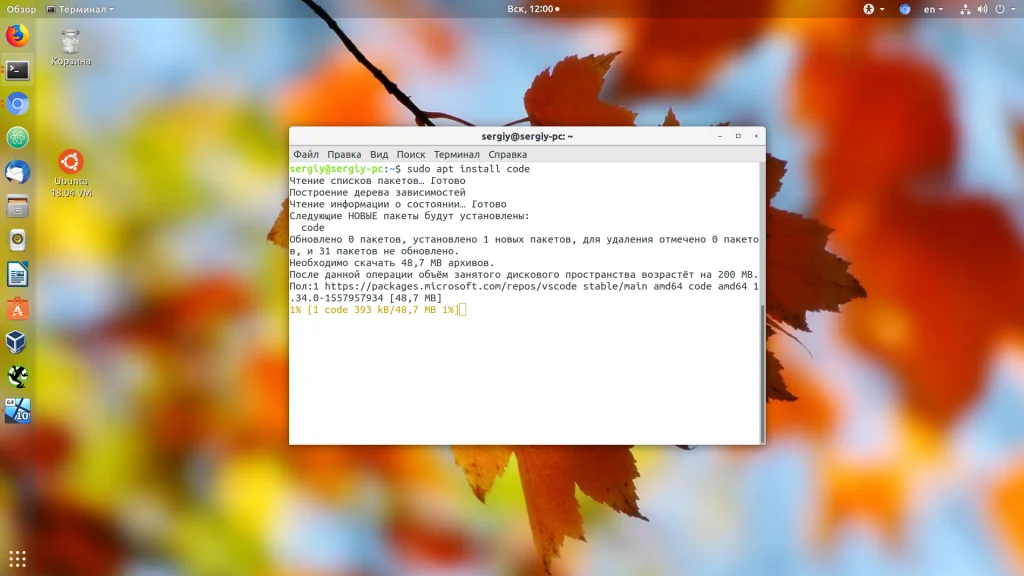Open Ubuntu Software orange bag icon
The image size is (1024, 576).
tap(17, 308)
